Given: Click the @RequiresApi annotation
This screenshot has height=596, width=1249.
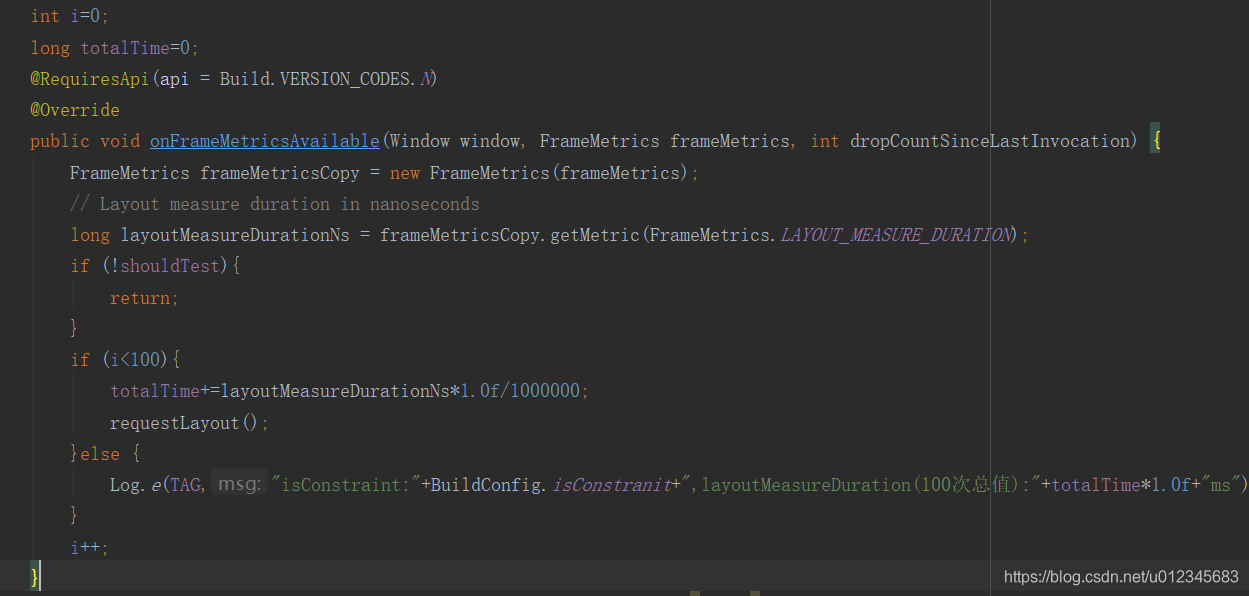Looking at the screenshot, I should pos(90,78).
